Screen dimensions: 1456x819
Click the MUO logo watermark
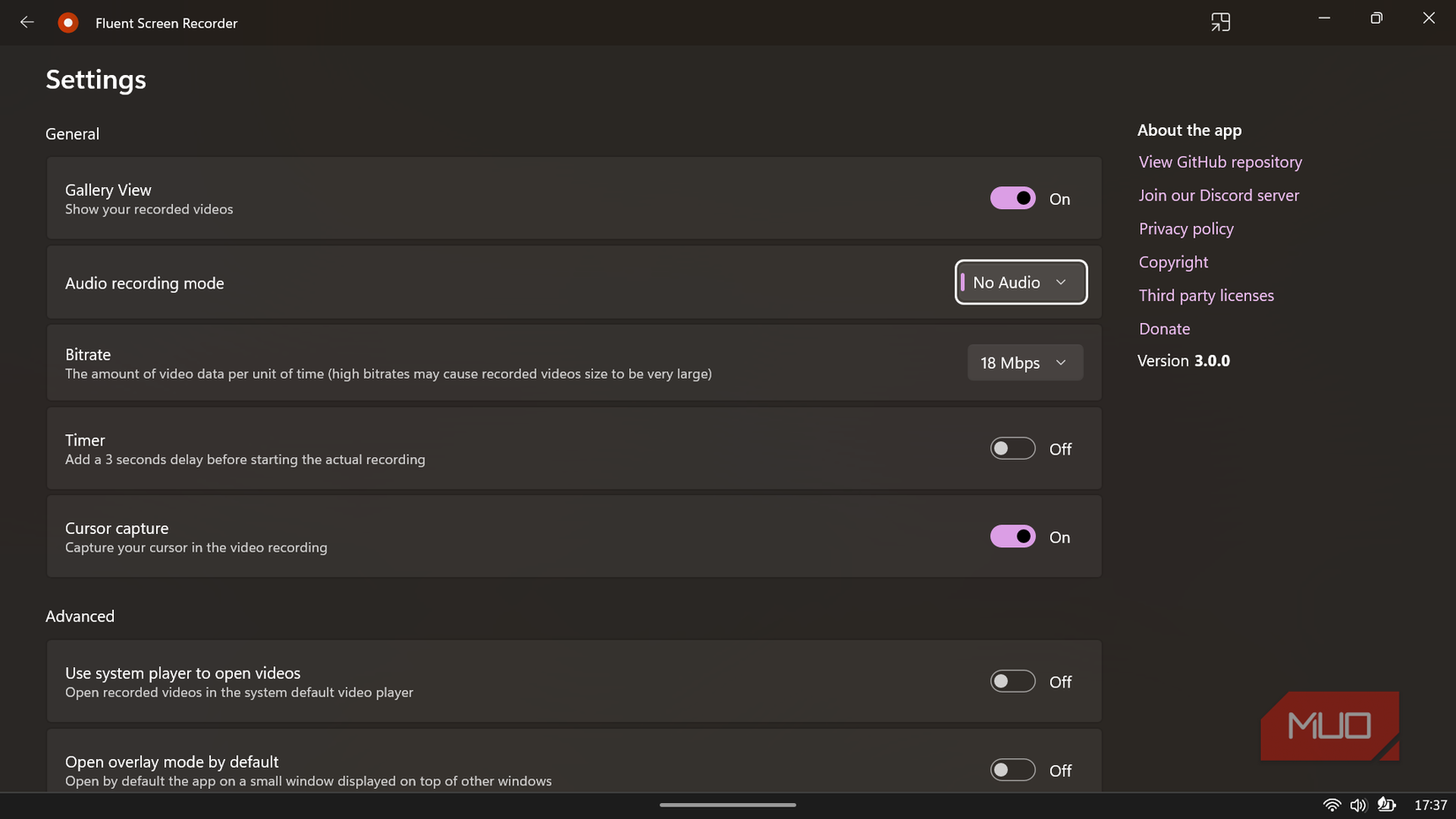[1329, 725]
